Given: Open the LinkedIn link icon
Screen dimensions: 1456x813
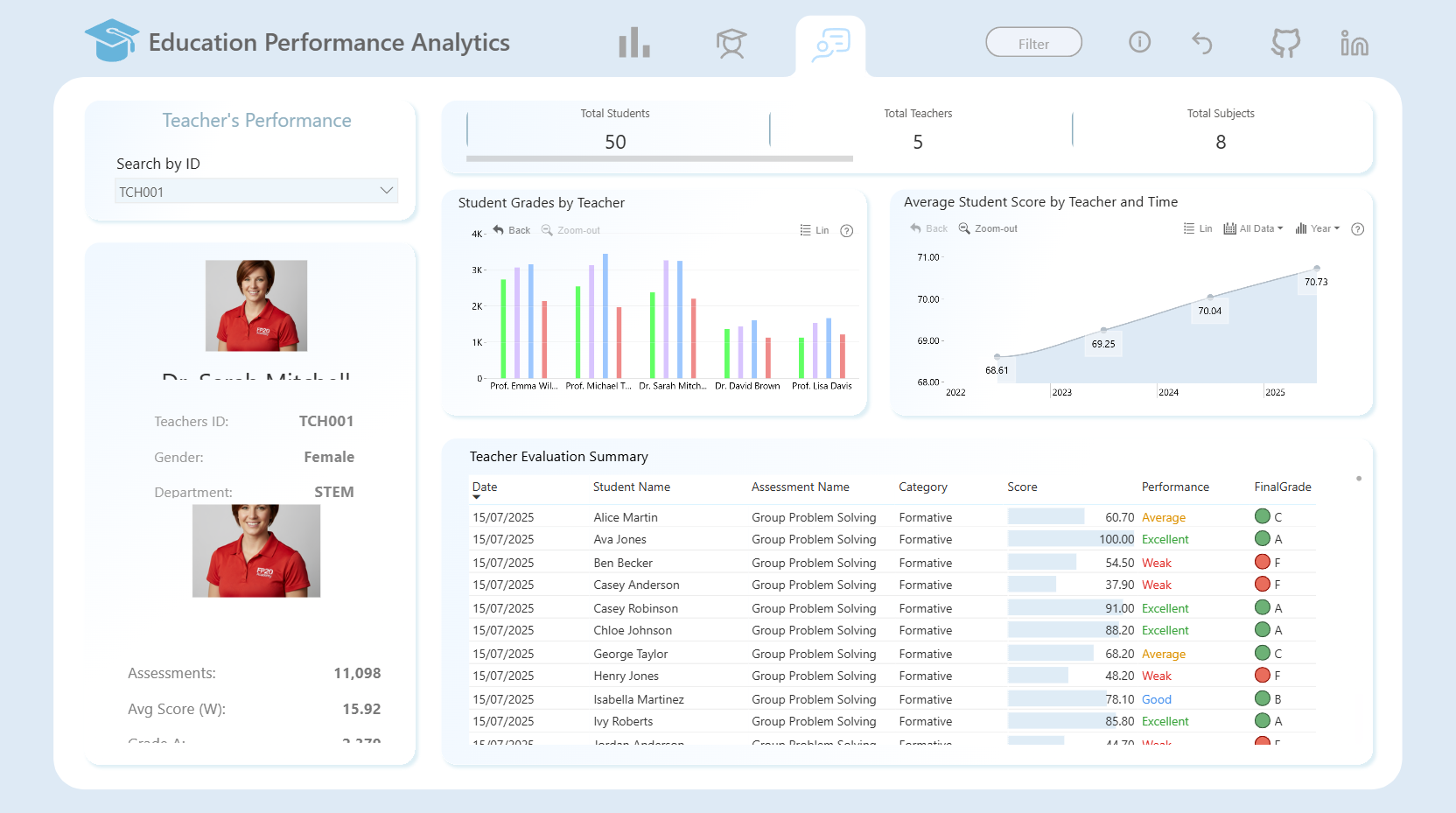Looking at the screenshot, I should (x=1354, y=43).
